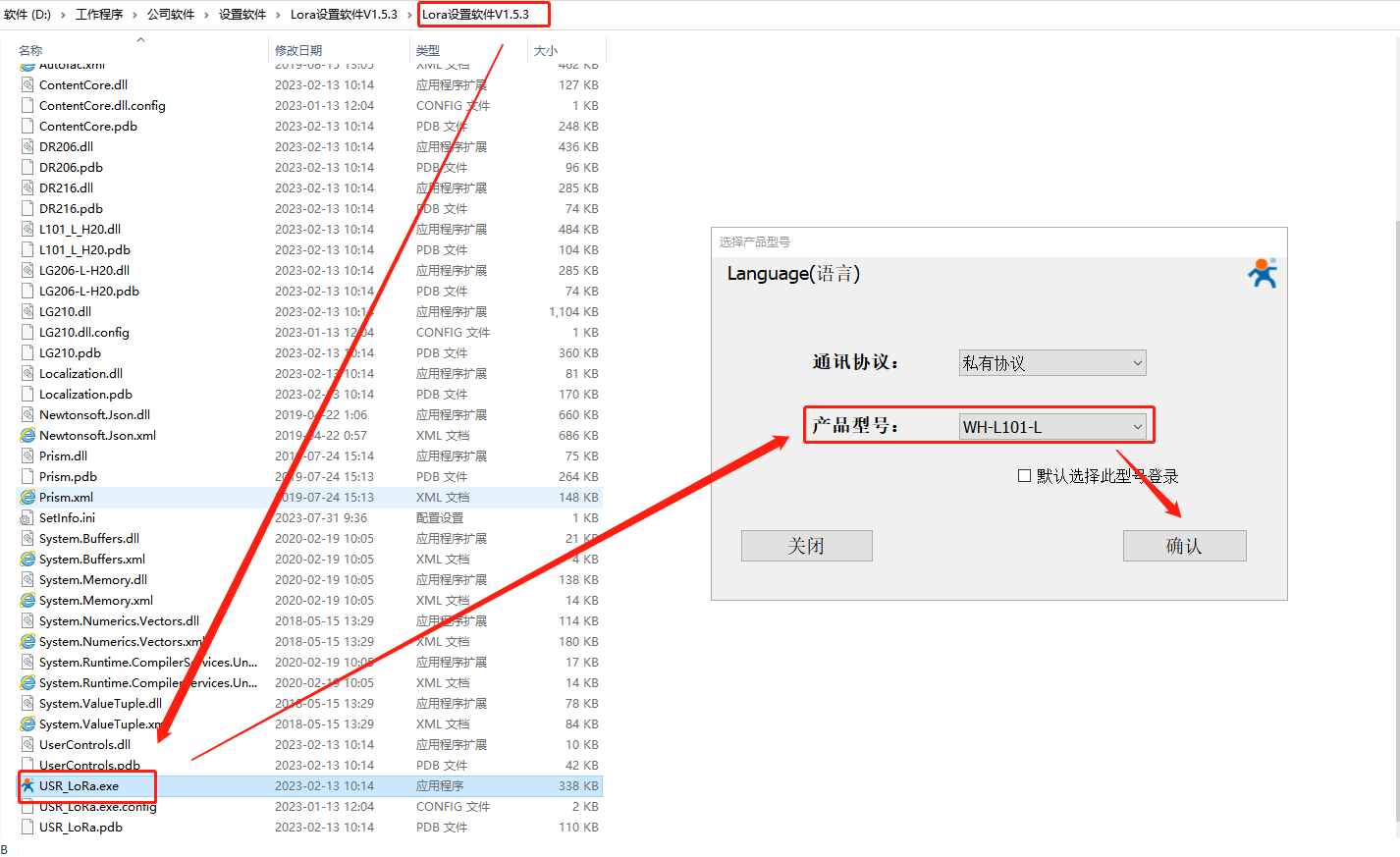Click the 确认 confirm button
Image resolution: width=1400 pixels, height=857 pixels.
pyautogui.click(x=1184, y=546)
